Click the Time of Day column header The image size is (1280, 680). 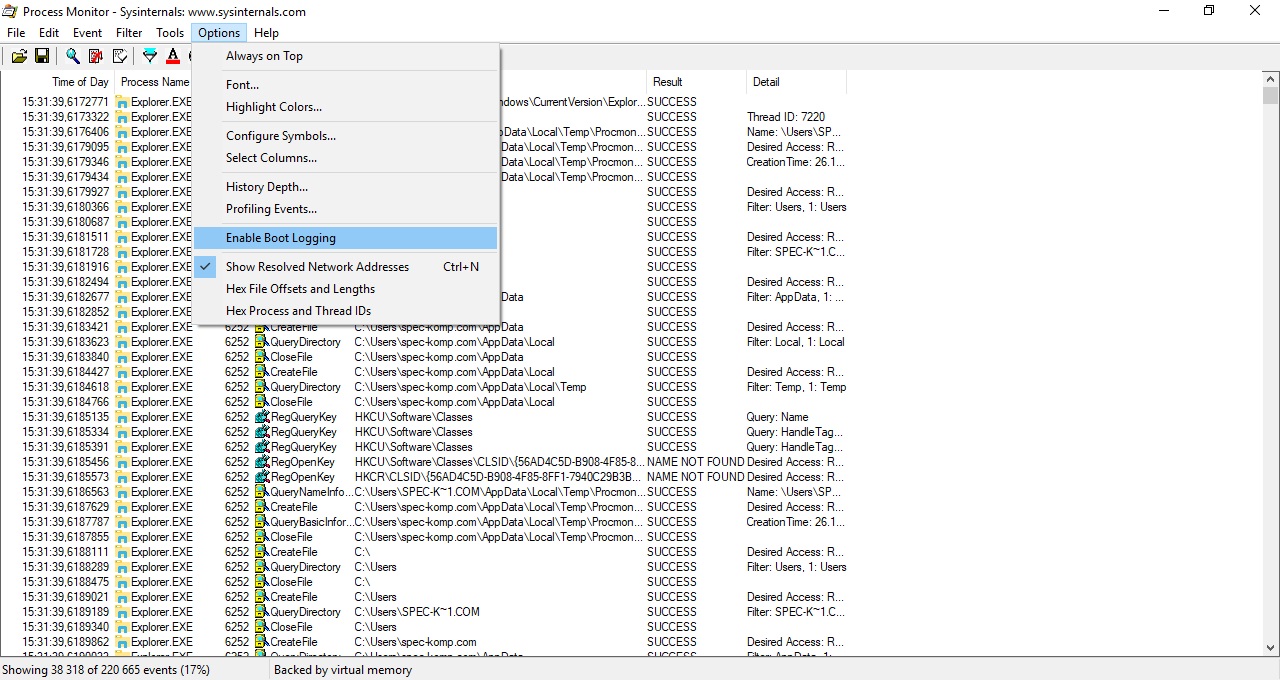click(80, 82)
